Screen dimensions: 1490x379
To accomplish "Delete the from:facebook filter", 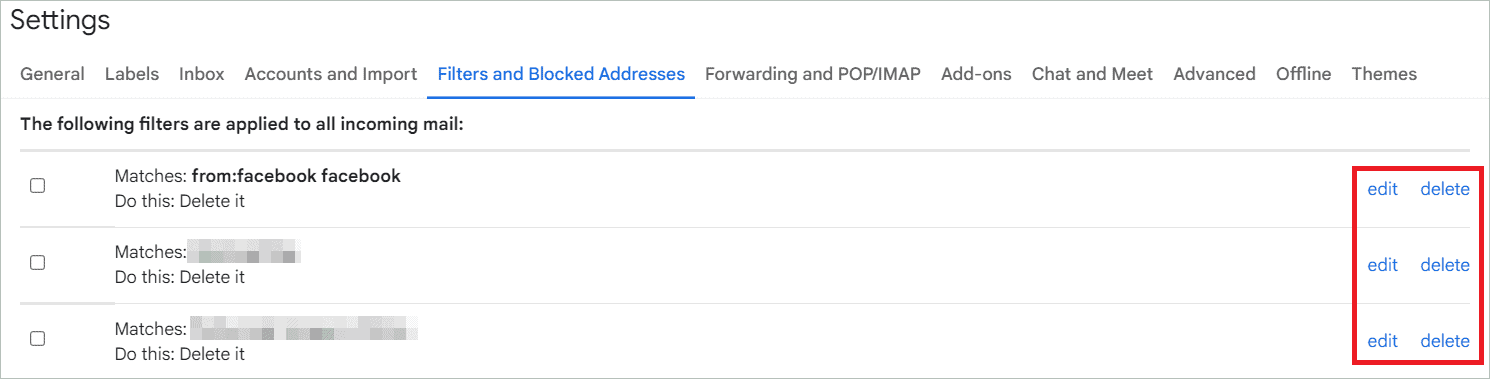I will tap(1445, 189).
